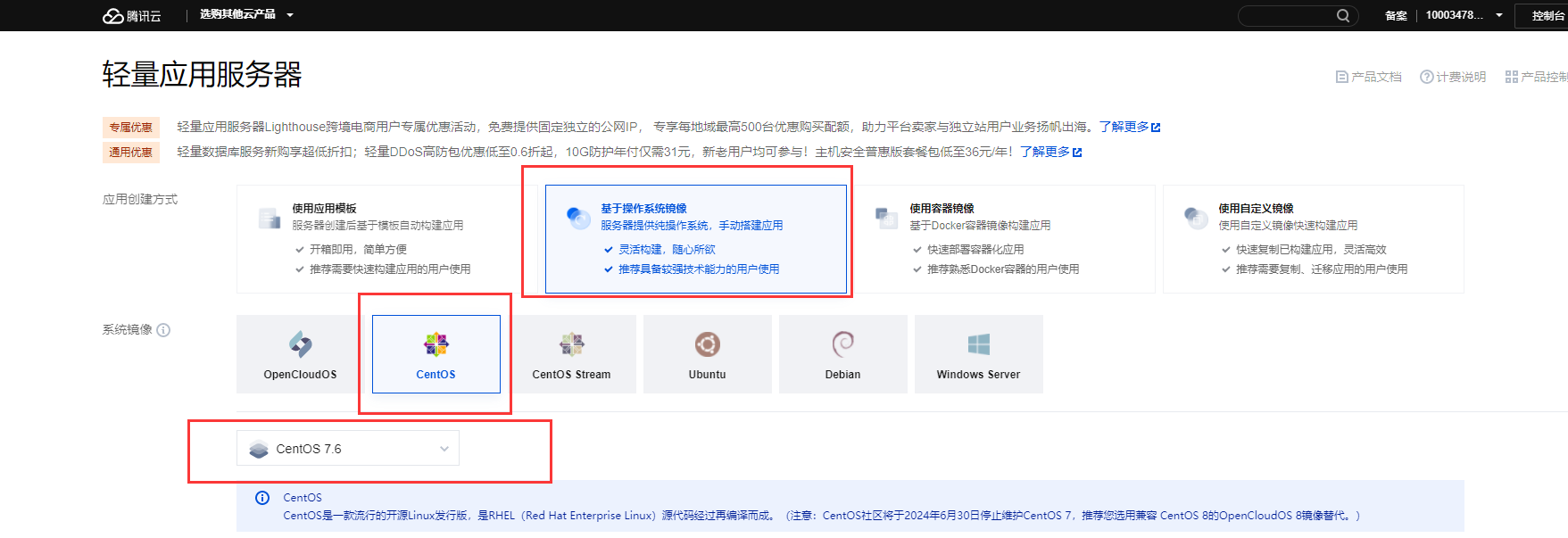Click the 产品控制台 grid icon

pyautogui.click(x=1511, y=77)
